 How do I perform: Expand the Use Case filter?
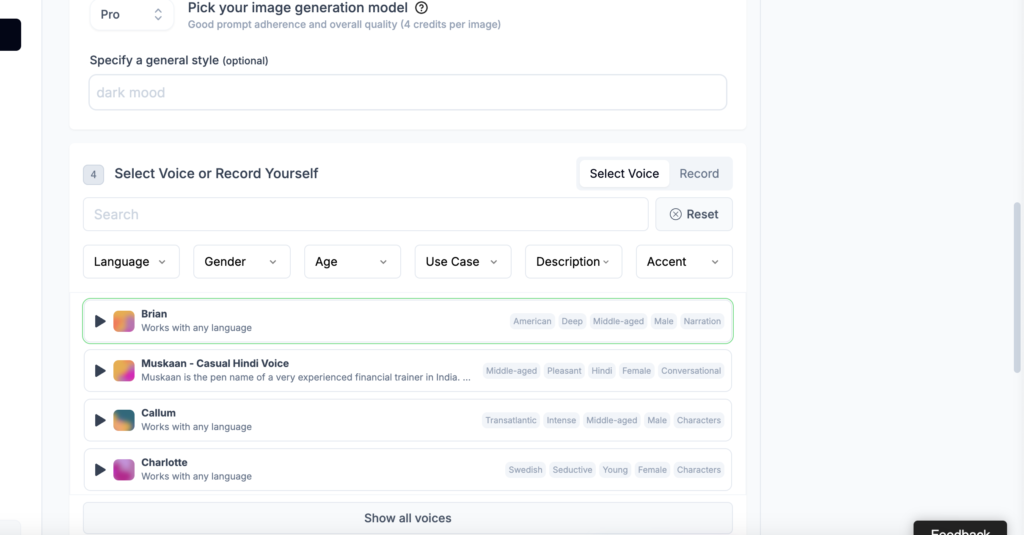click(x=463, y=262)
